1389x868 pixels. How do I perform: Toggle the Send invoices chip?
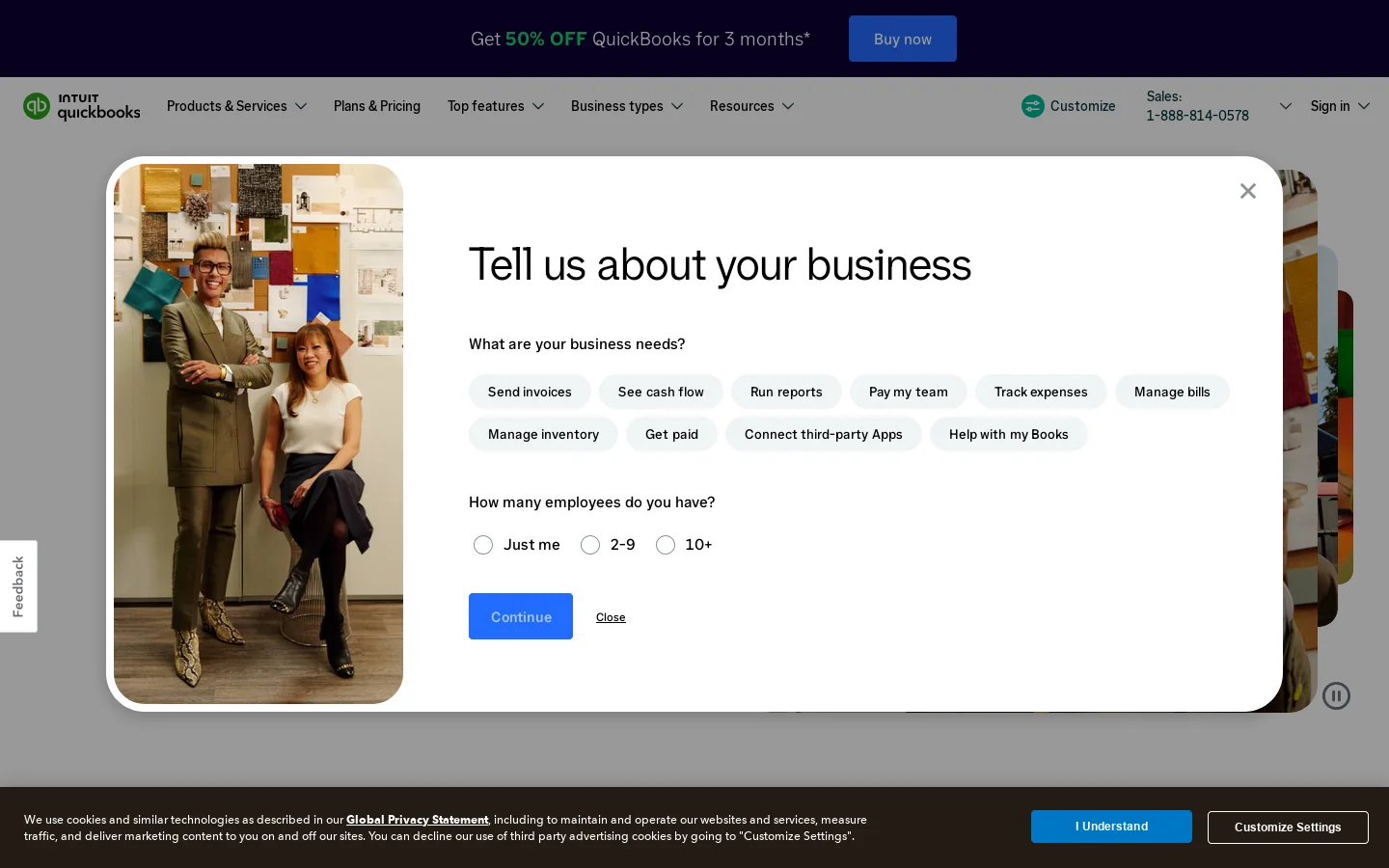click(530, 392)
